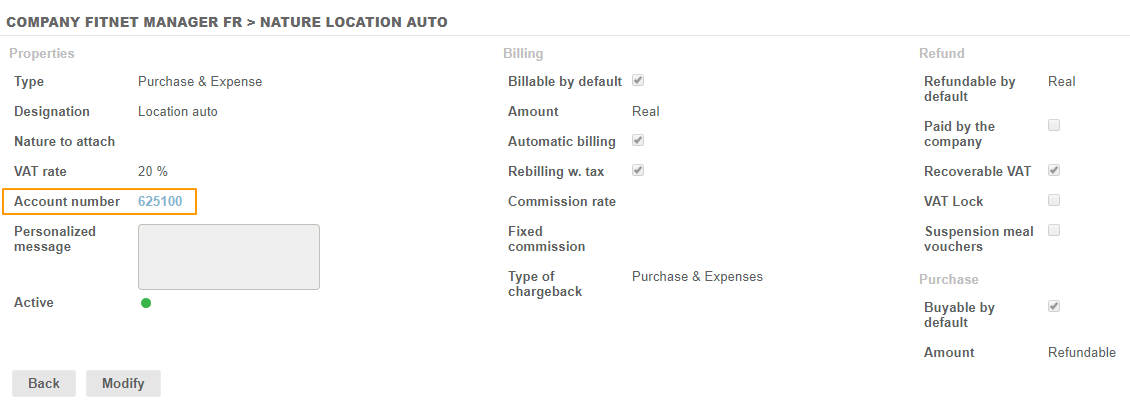Viewport: 1130px width, 403px height.
Task: Click inside the Personalized message box
Action: click(x=228, y=257)
